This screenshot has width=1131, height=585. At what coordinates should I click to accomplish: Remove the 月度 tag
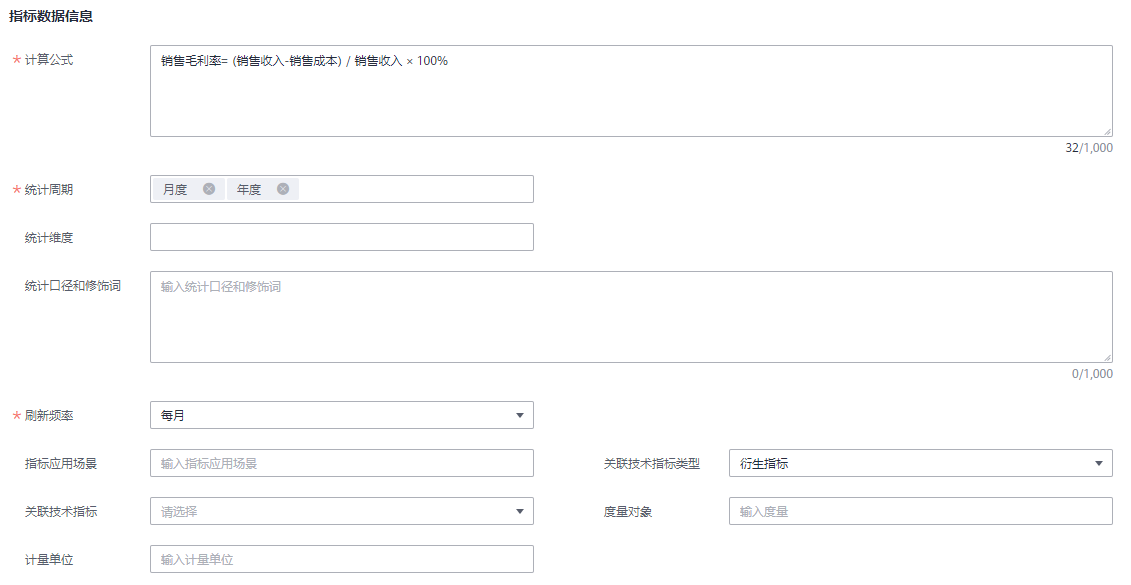pos(209,189)
